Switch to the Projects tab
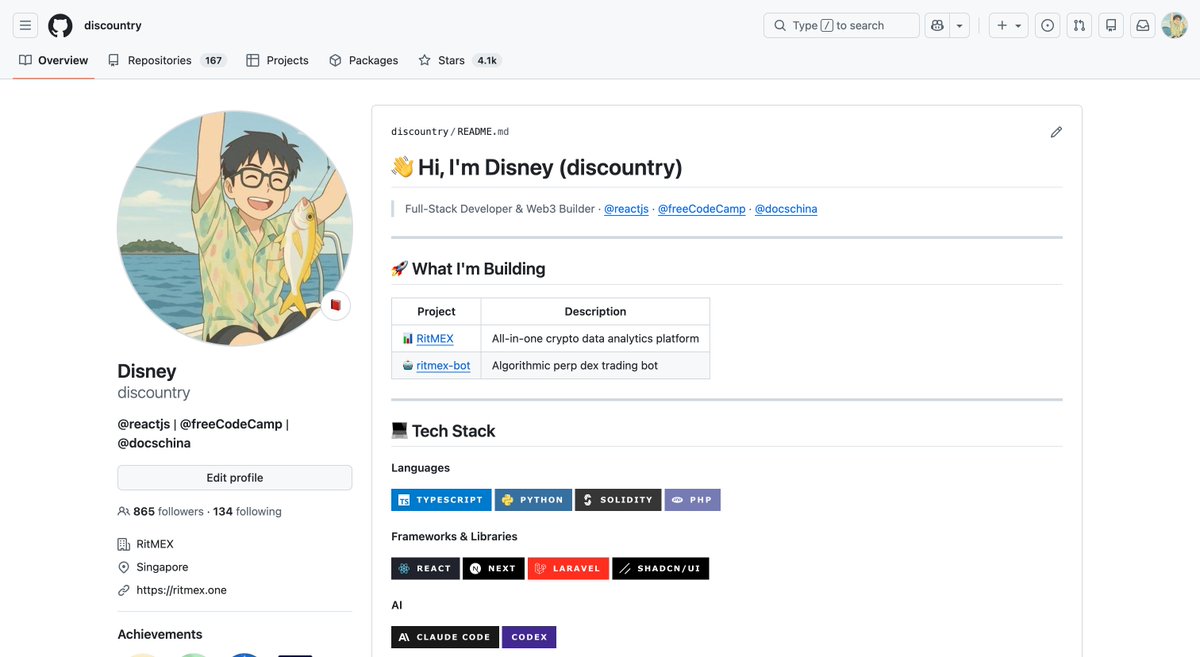This screenshot has height=657, width=1200. point(277,60)
